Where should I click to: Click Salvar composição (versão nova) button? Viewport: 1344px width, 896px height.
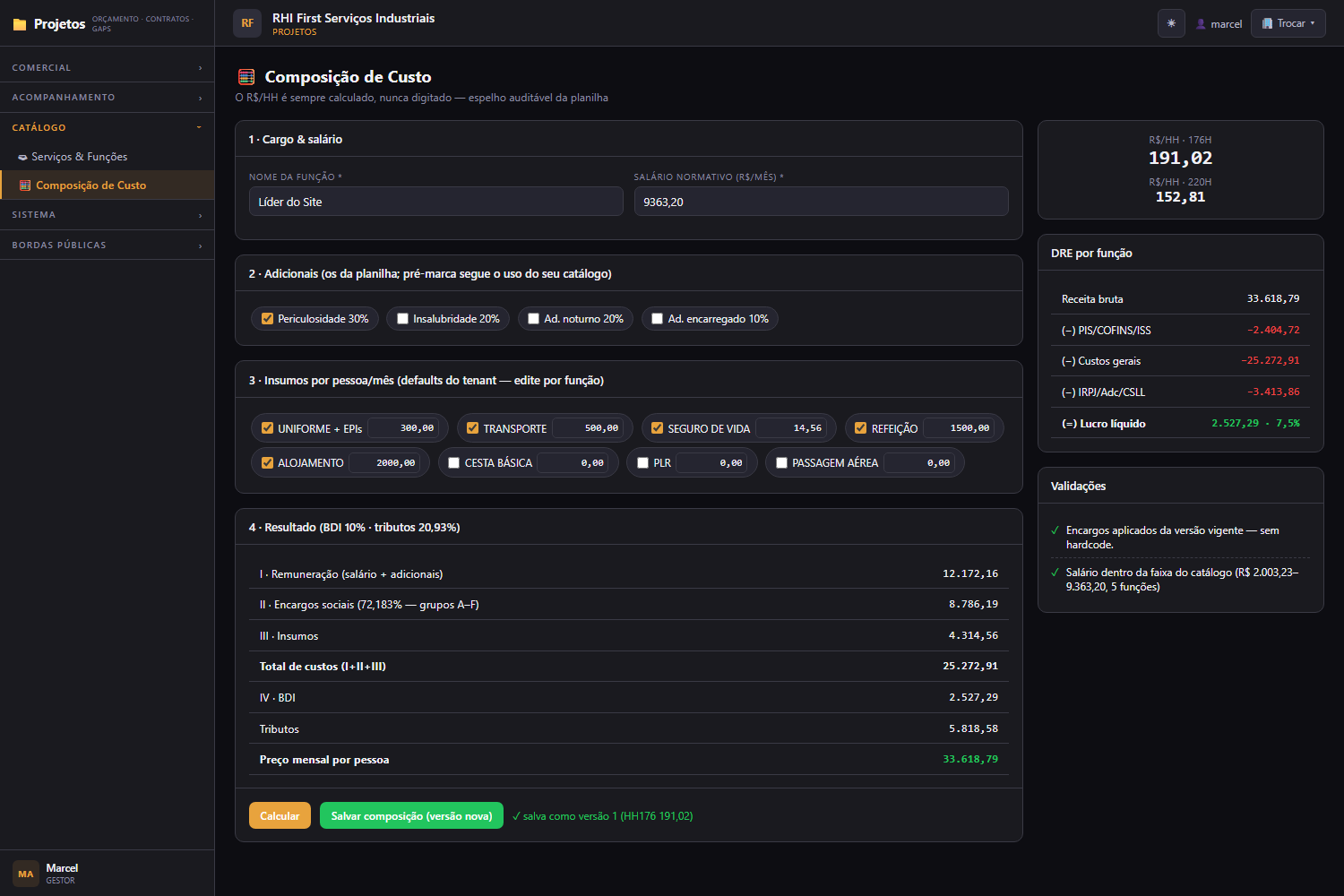tap(411, 815)
